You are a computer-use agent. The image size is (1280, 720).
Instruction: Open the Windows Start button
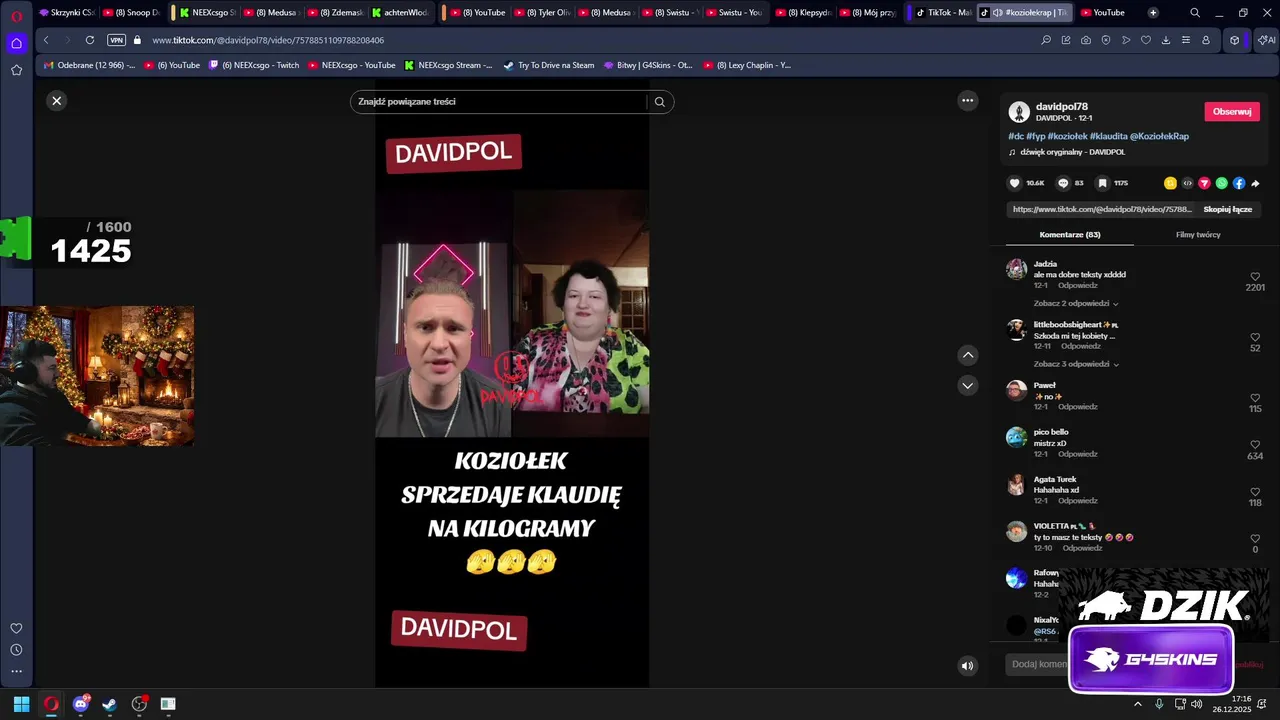(21, 704)
